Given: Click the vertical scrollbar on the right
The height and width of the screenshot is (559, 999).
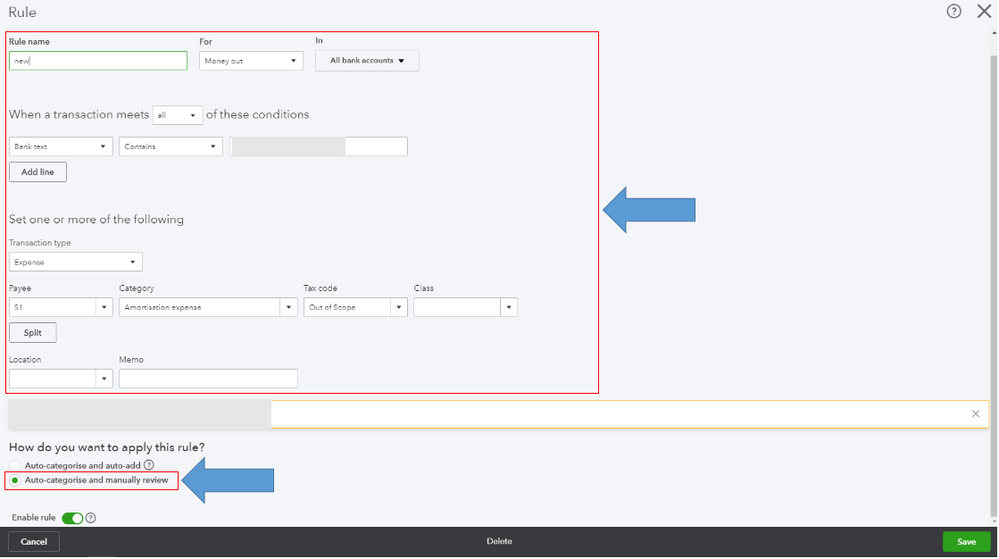Looking at the screenshot, I should coord(993,286).
